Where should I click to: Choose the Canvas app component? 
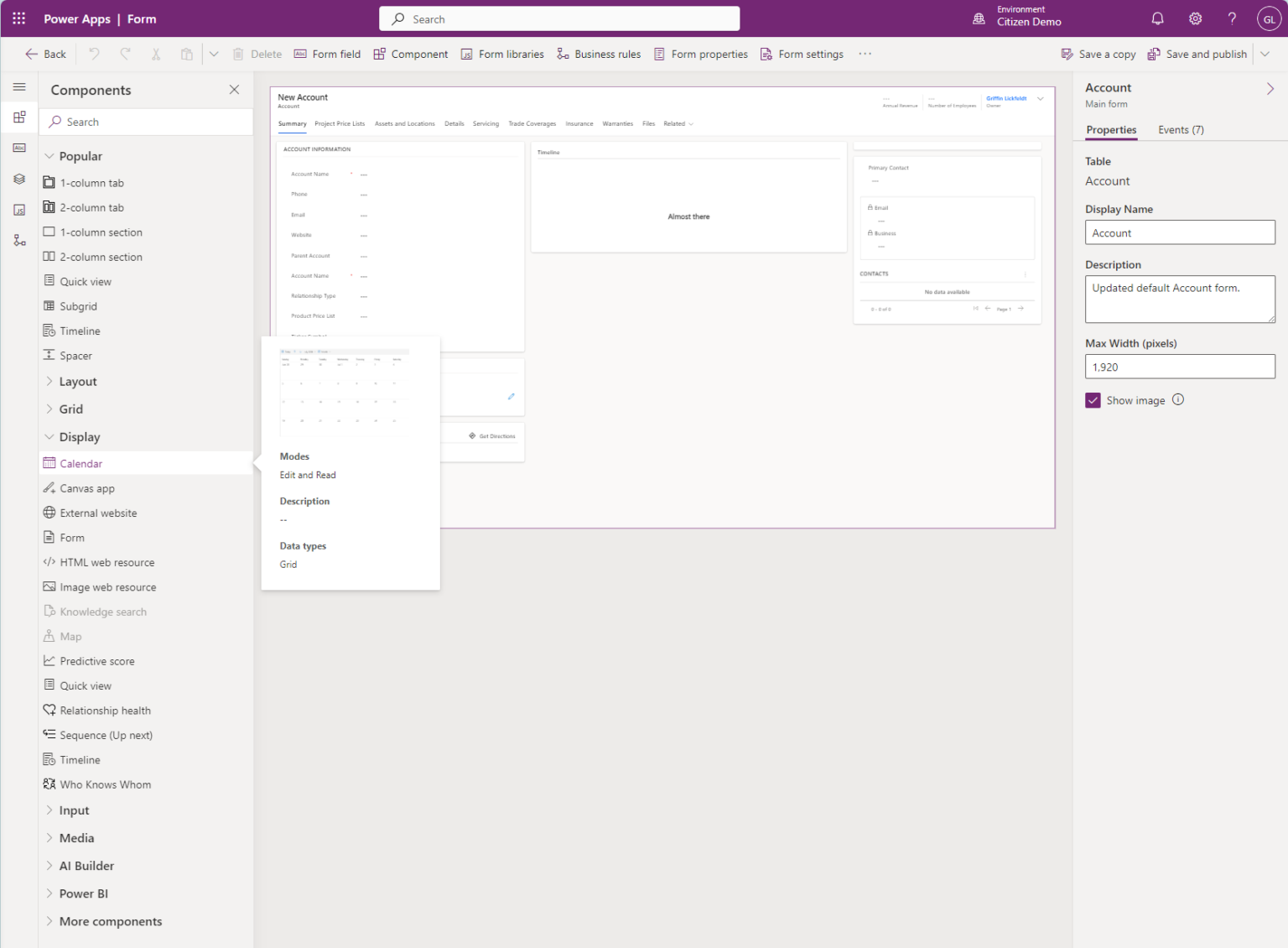87,487
